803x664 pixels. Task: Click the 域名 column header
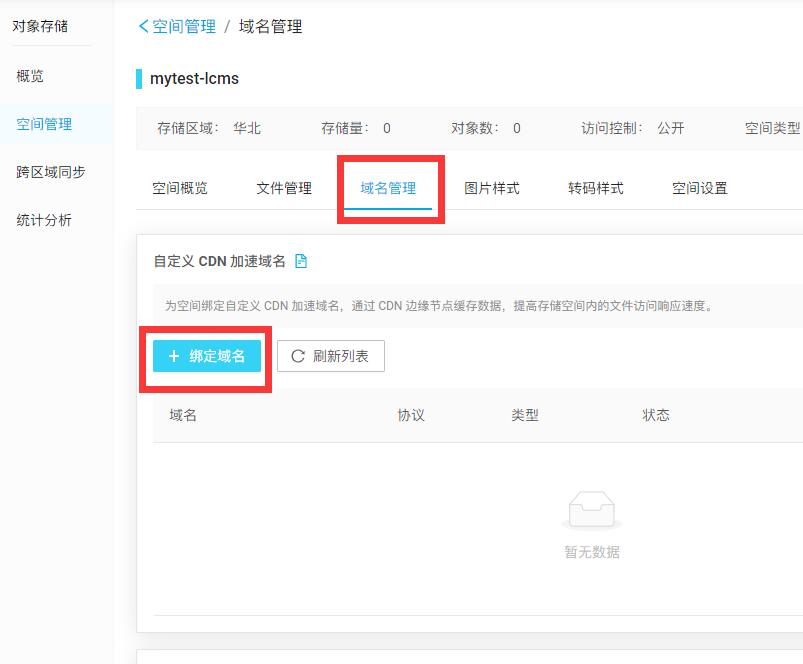click(x=183, y=415)
